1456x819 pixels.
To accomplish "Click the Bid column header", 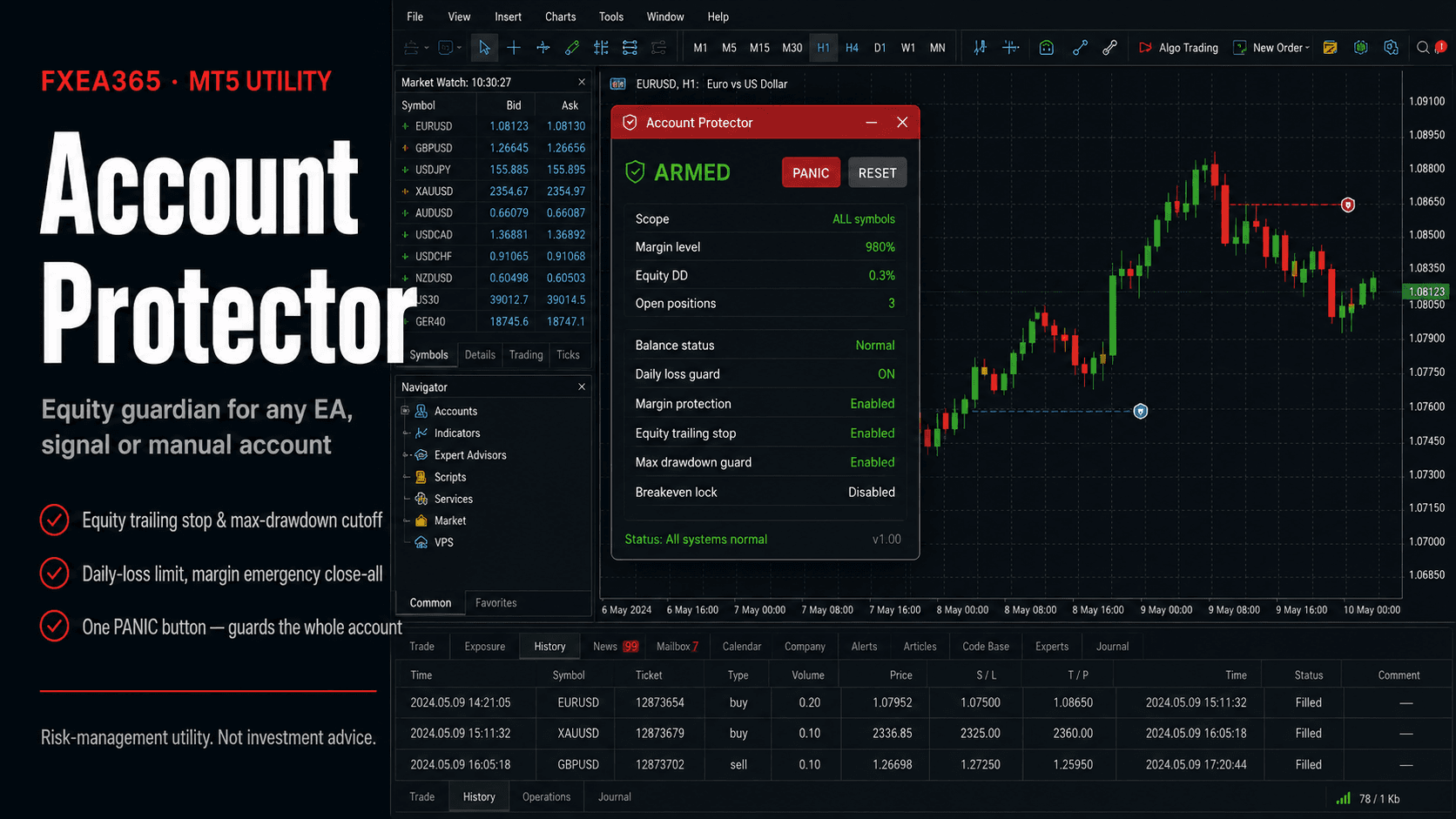I will pos(514,105).
